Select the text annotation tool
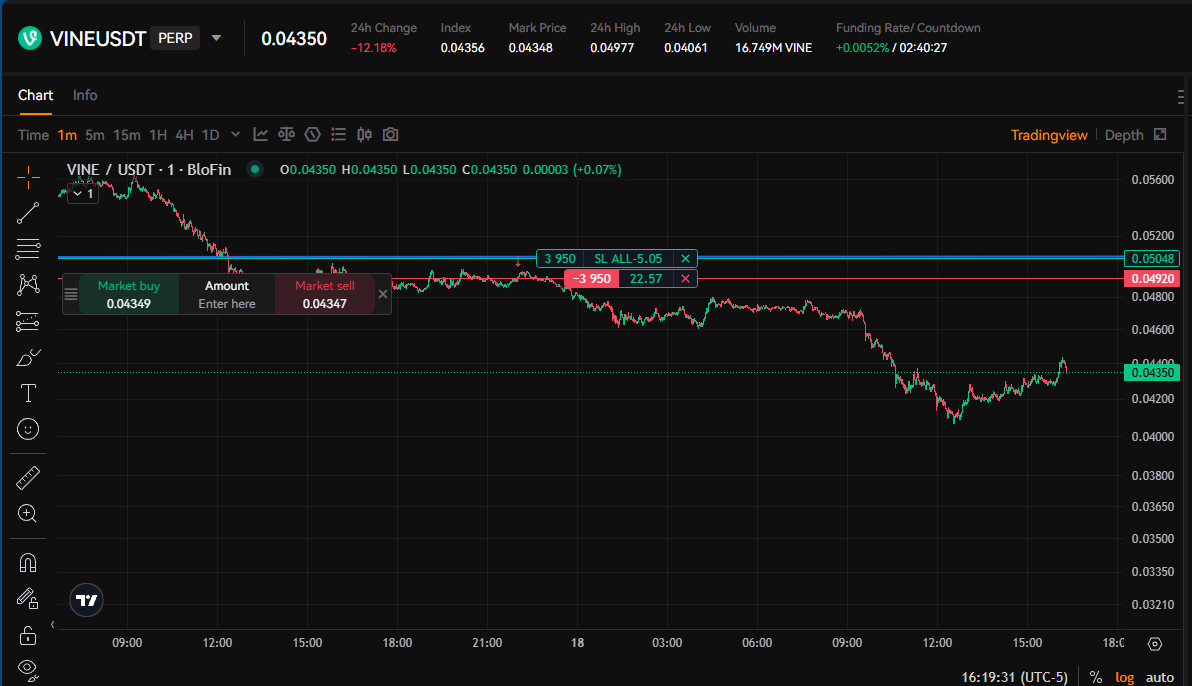Viewport: 1192px width, 686px height. click(x=28, y=393)
